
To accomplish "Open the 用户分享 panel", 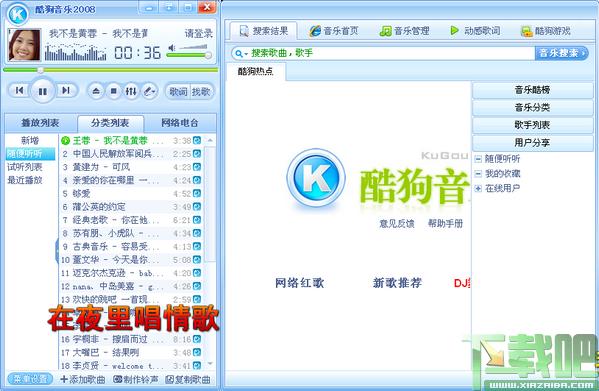I will point(533,143).
